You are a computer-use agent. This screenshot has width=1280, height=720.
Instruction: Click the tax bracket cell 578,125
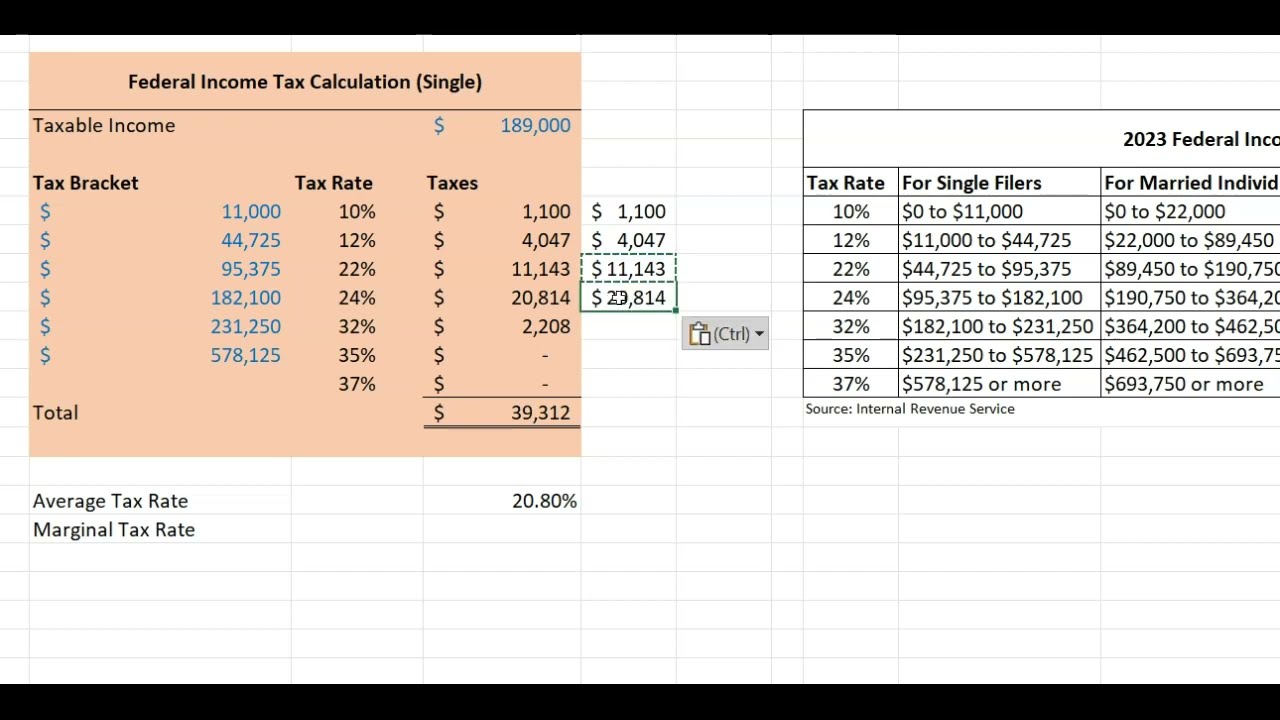click(160, 356)
